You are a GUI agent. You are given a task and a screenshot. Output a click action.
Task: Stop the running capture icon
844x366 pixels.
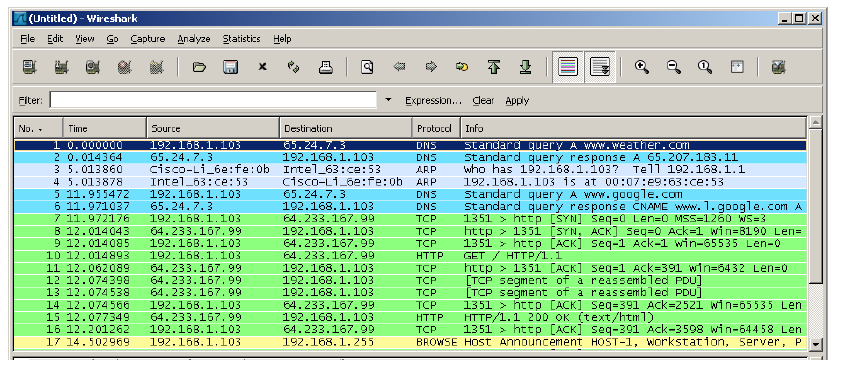coord(125,67)
